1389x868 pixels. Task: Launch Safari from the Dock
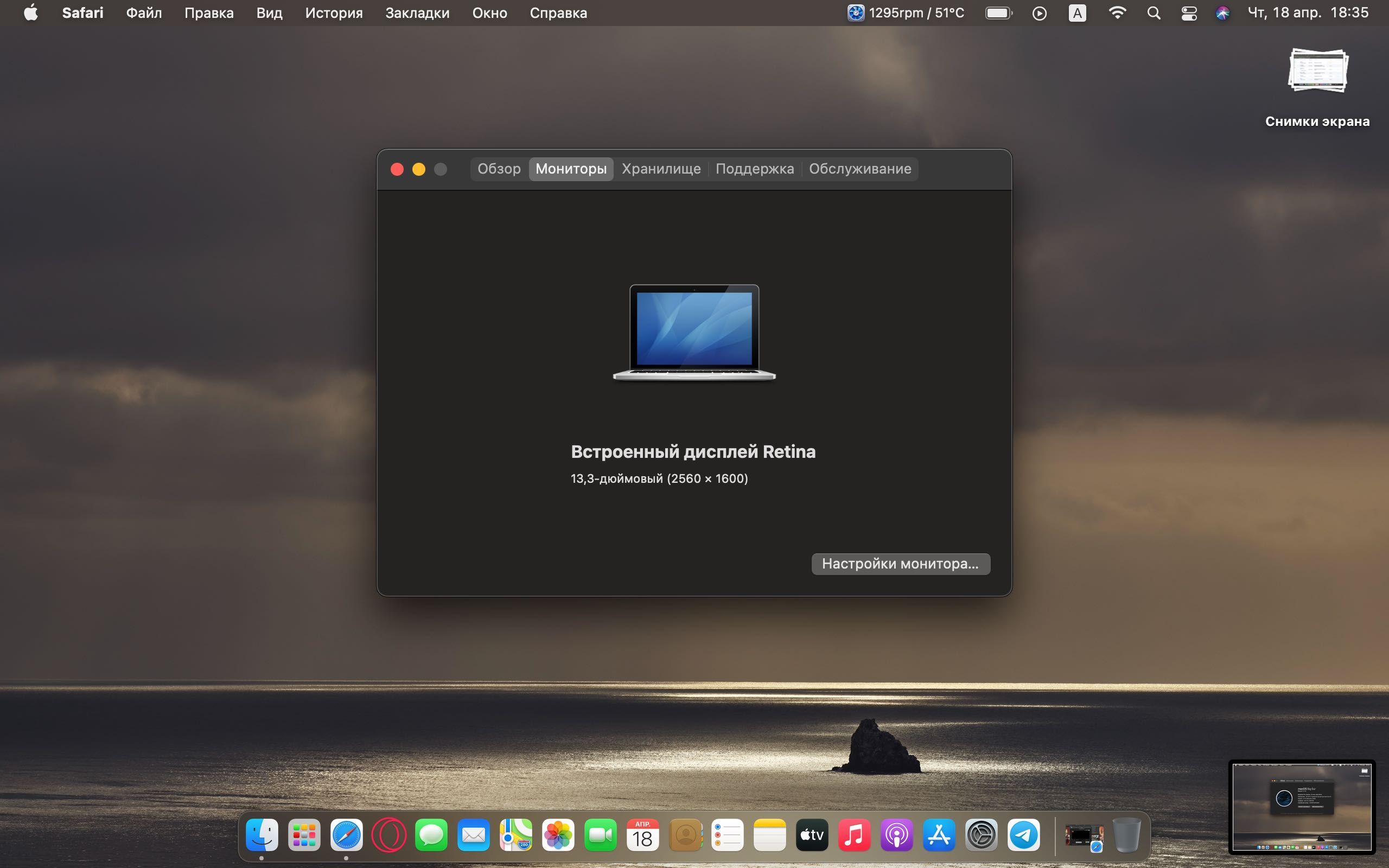click(x=346, y=835)
